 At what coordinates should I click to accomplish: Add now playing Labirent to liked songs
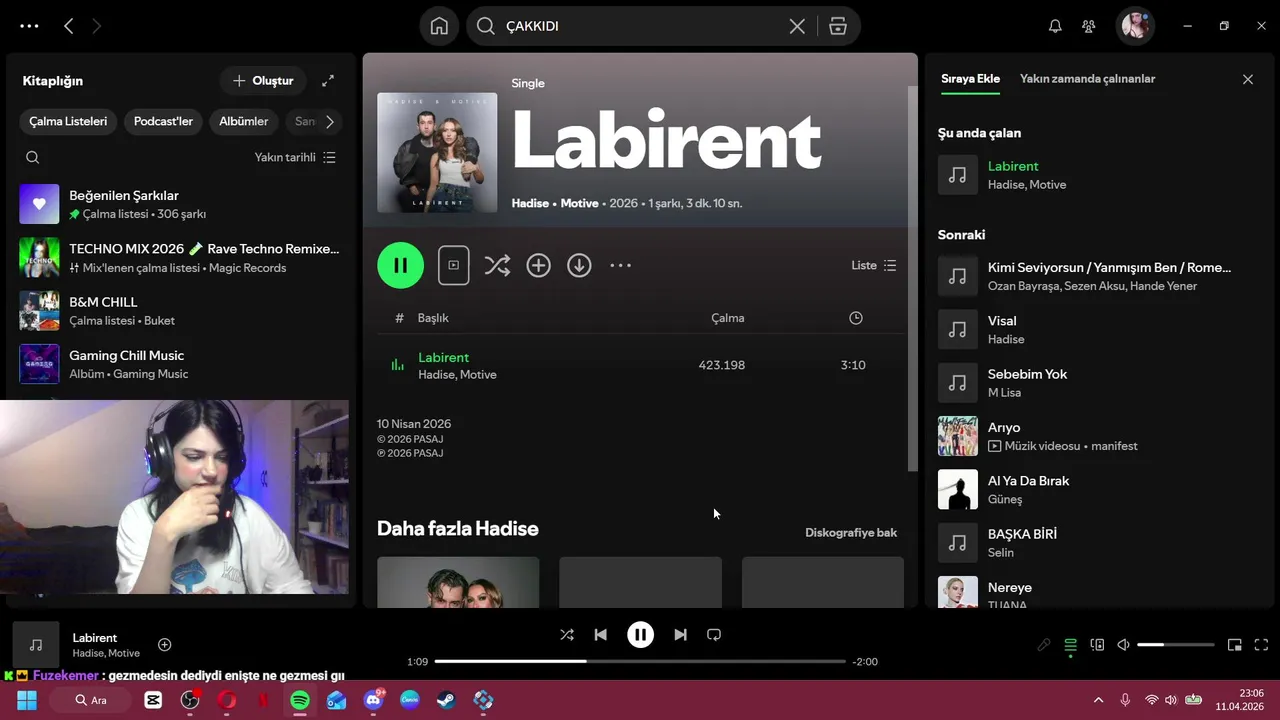[165, 645]
